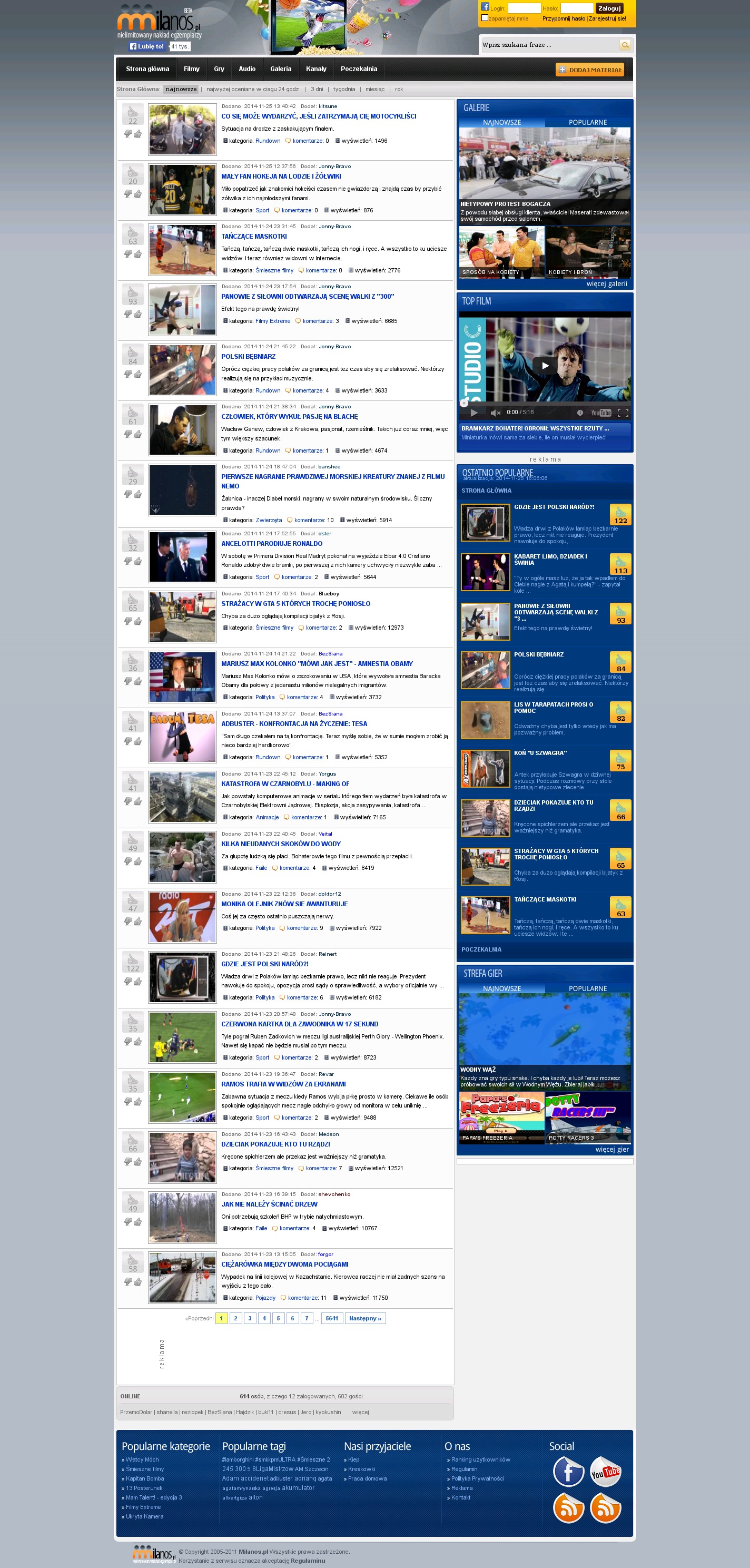Seek using the video progress bar handle
This screenshot has width=750, height=1568.
click(464, 403)
